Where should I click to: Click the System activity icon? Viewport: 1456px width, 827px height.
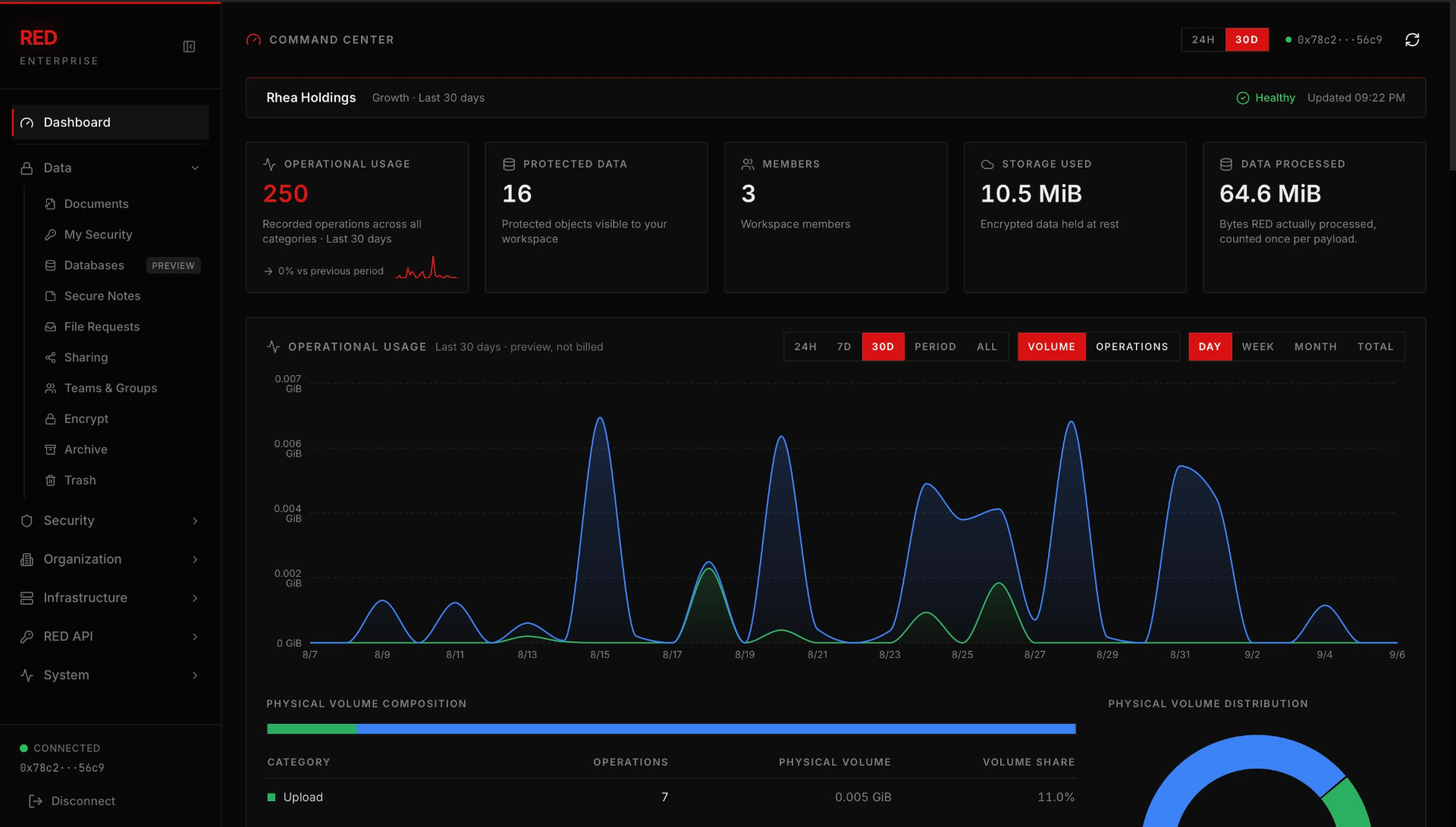click(x=27, y=675)
